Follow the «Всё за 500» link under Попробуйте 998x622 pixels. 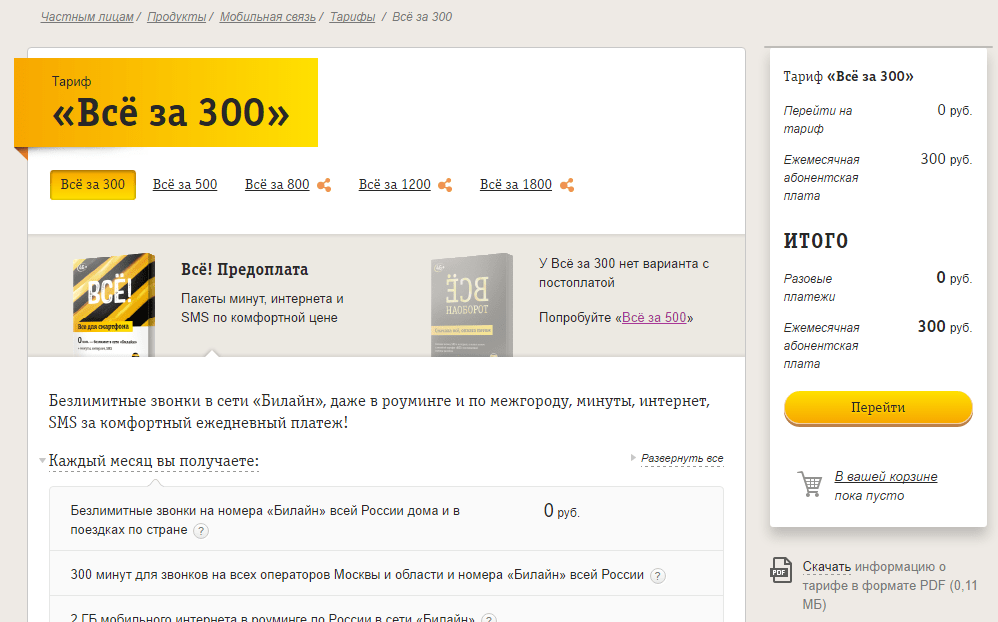[654, 317]
